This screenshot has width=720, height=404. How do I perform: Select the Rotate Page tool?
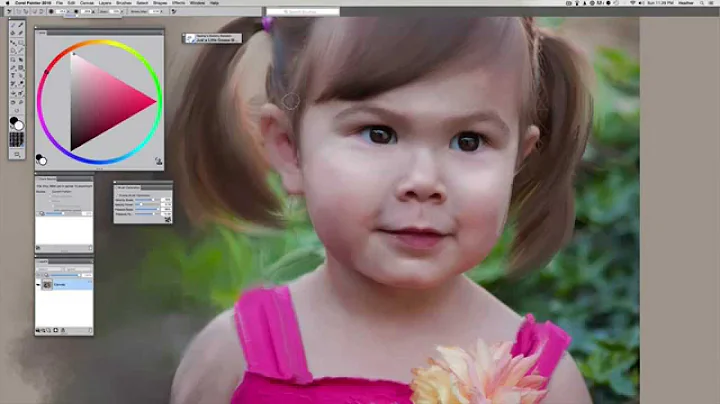(17, 111)
